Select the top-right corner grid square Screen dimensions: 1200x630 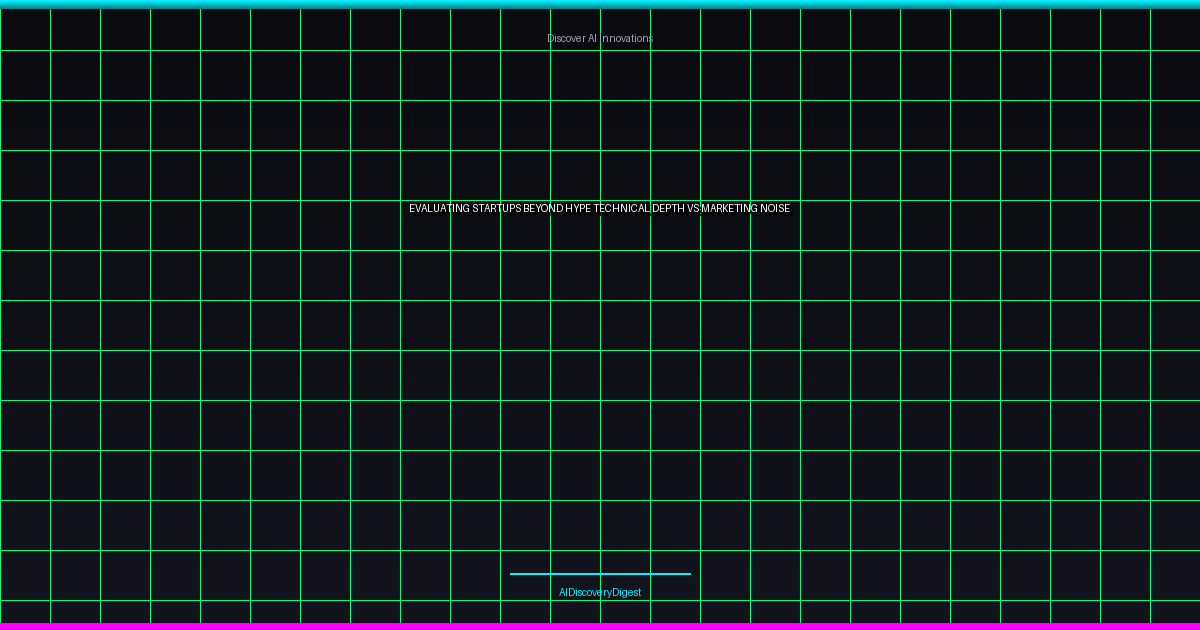click(x=1175, y=29)
